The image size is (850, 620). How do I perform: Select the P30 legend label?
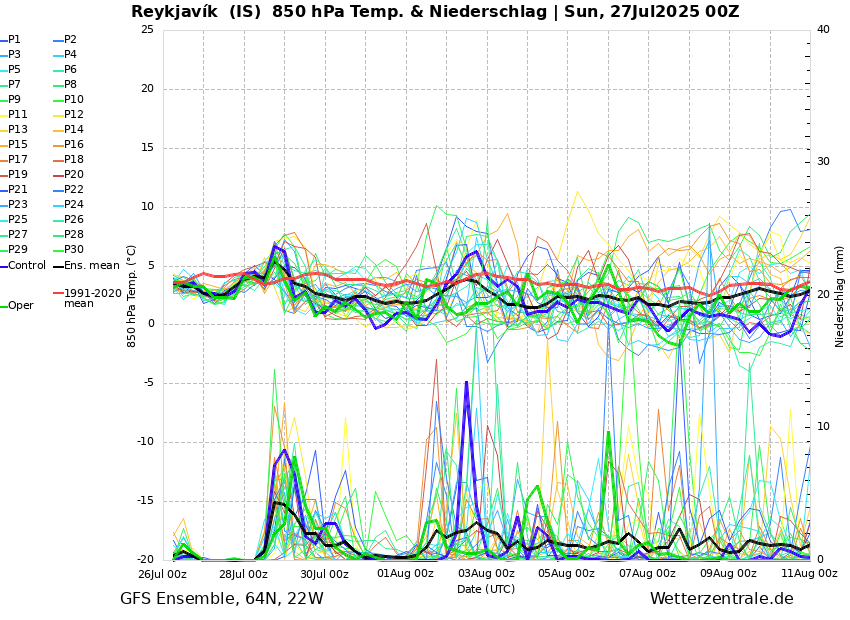(x=74, y=250)
